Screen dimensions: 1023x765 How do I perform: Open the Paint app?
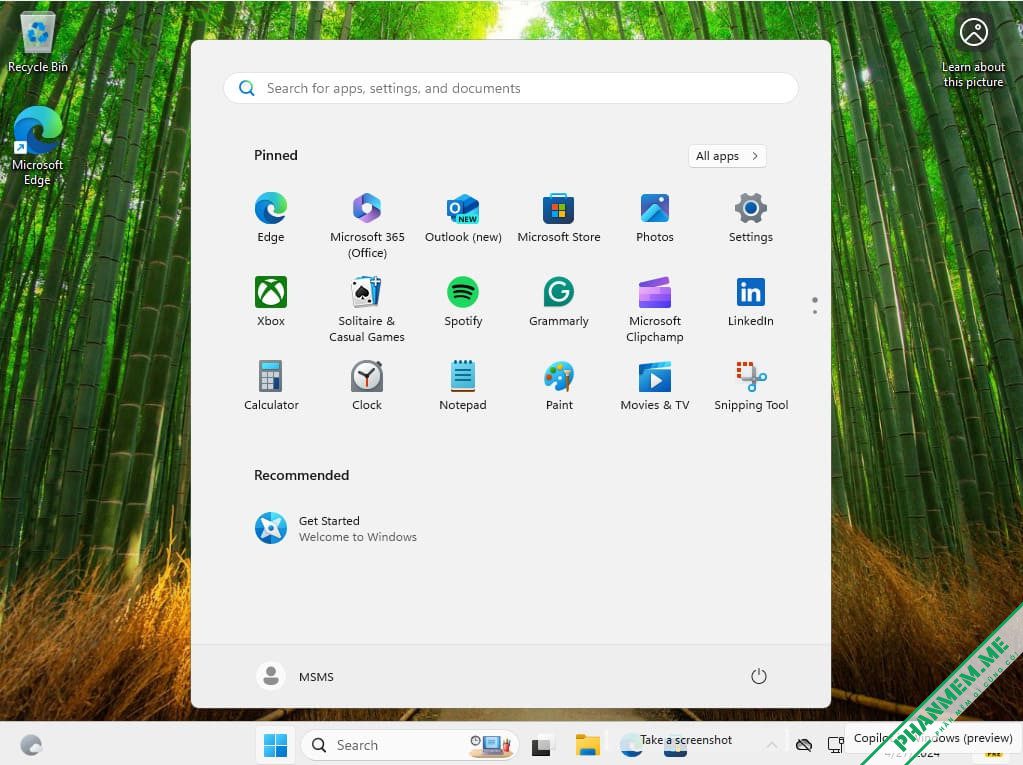558,385
